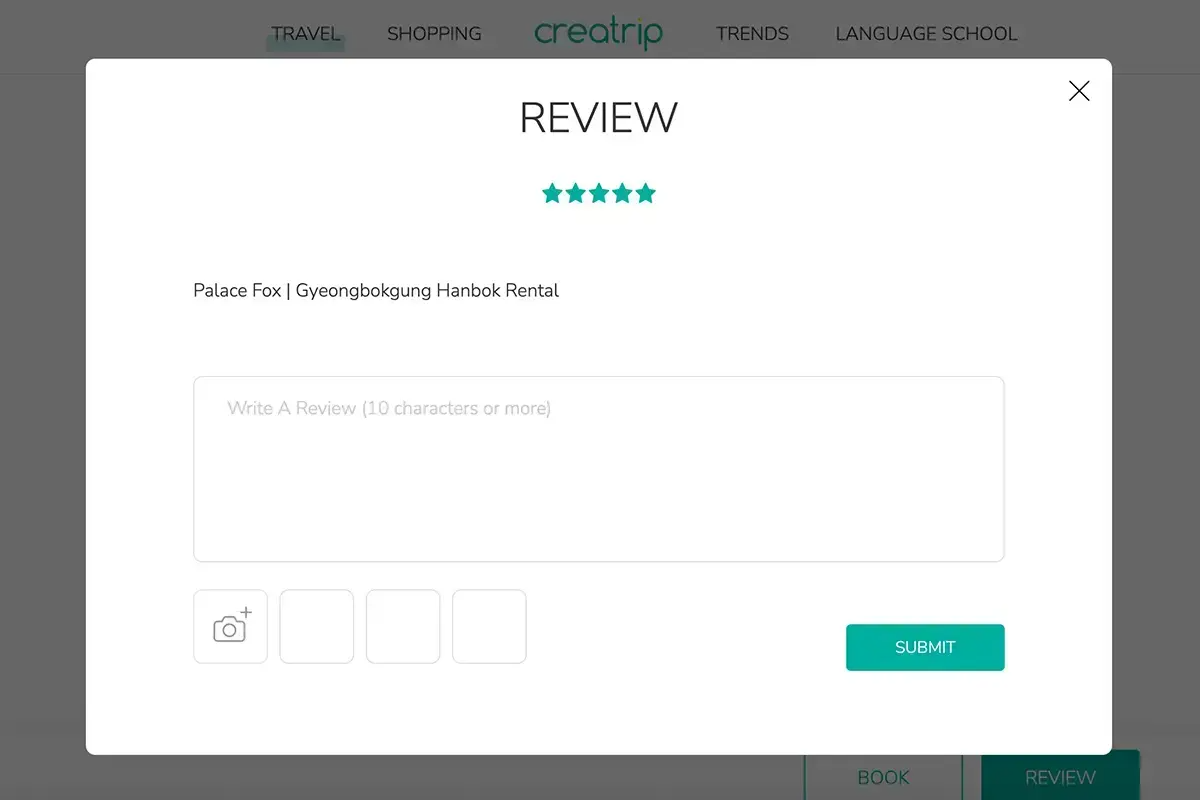Viewport: 1200px width, 800px height.
Task: Focus the Write A Review text box
Action: coord(598,469)
